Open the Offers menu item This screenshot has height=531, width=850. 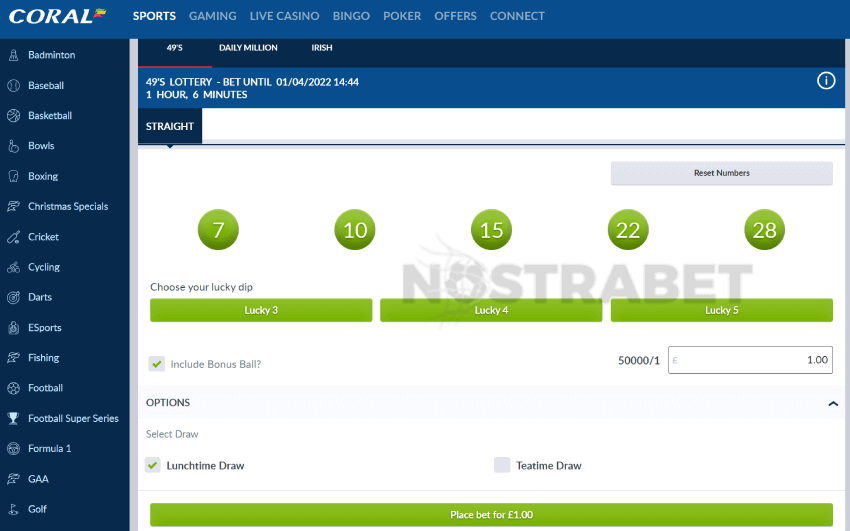[455, 16]
